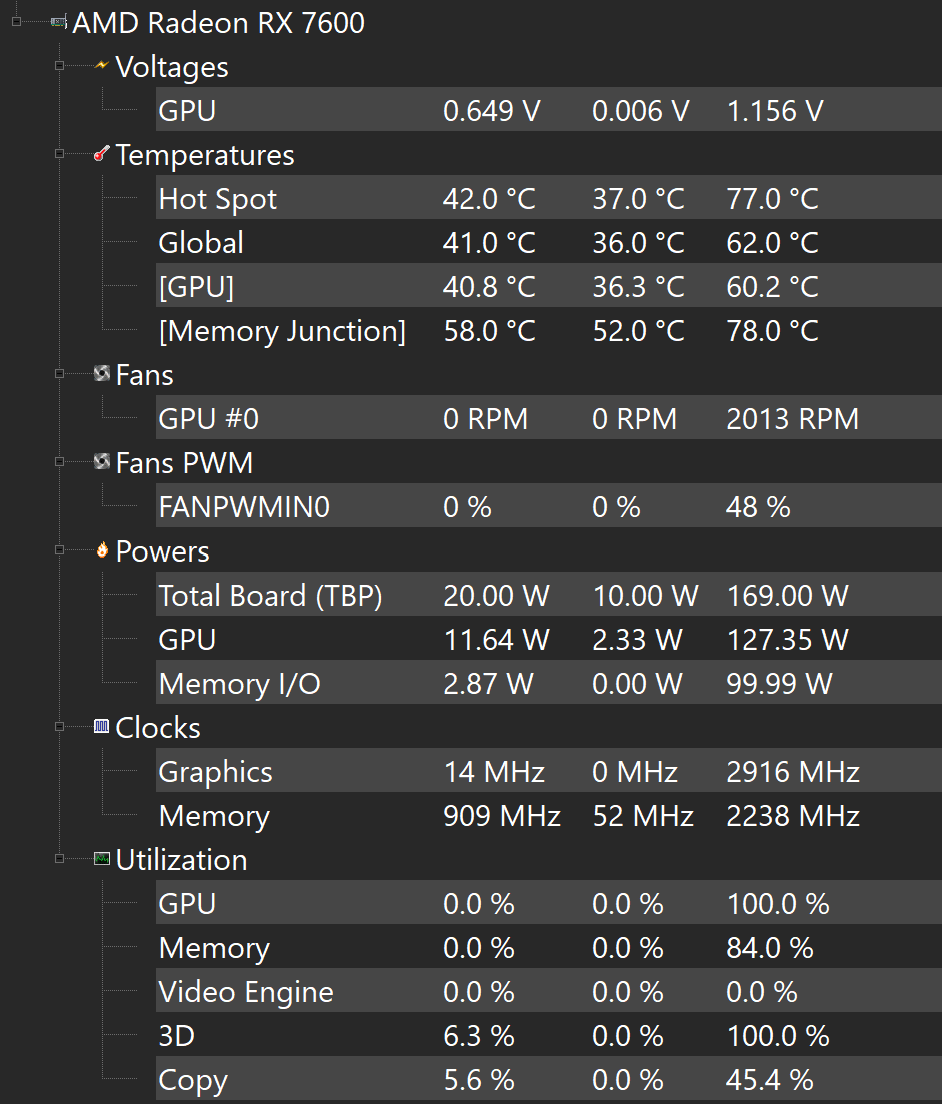This screenshot has width=942, height=1105.
Task: Select the GPU #0 fan row
Action: click(x=208, y=419)
